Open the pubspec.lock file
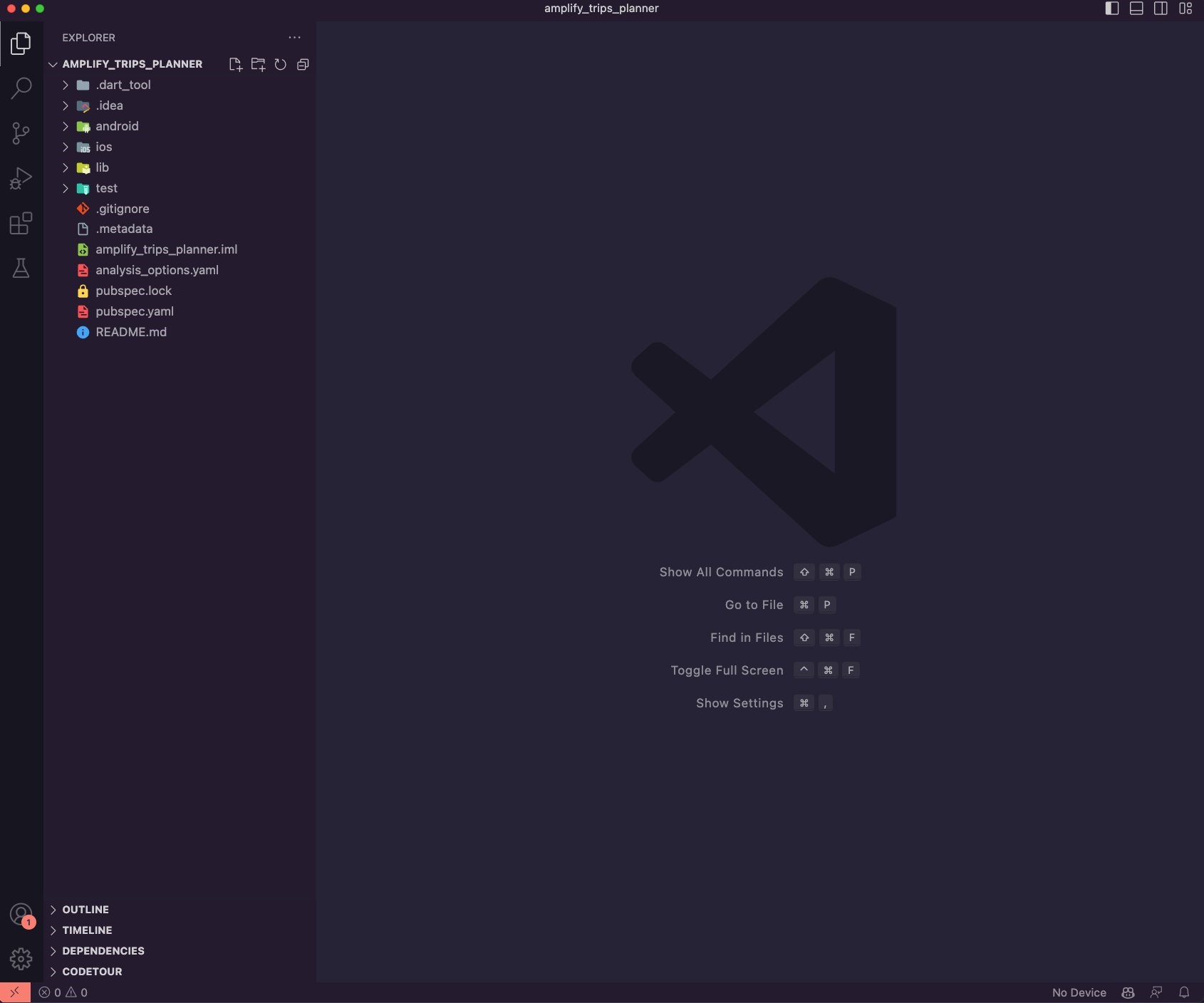The width and height of the screenshot is (1204, 1003). click(x=180, y=291)
